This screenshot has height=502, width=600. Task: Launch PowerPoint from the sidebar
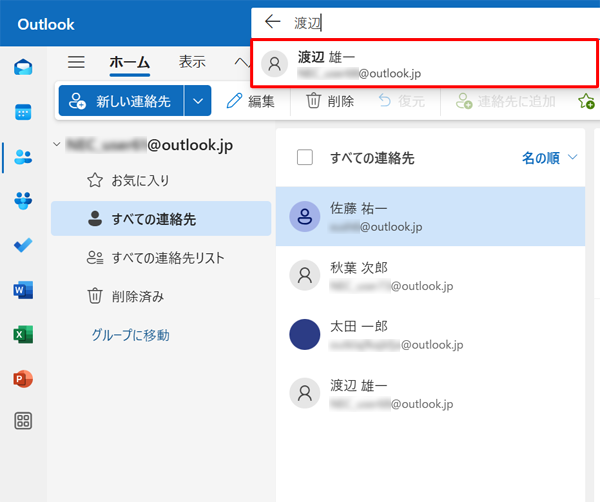pos(23,379)
